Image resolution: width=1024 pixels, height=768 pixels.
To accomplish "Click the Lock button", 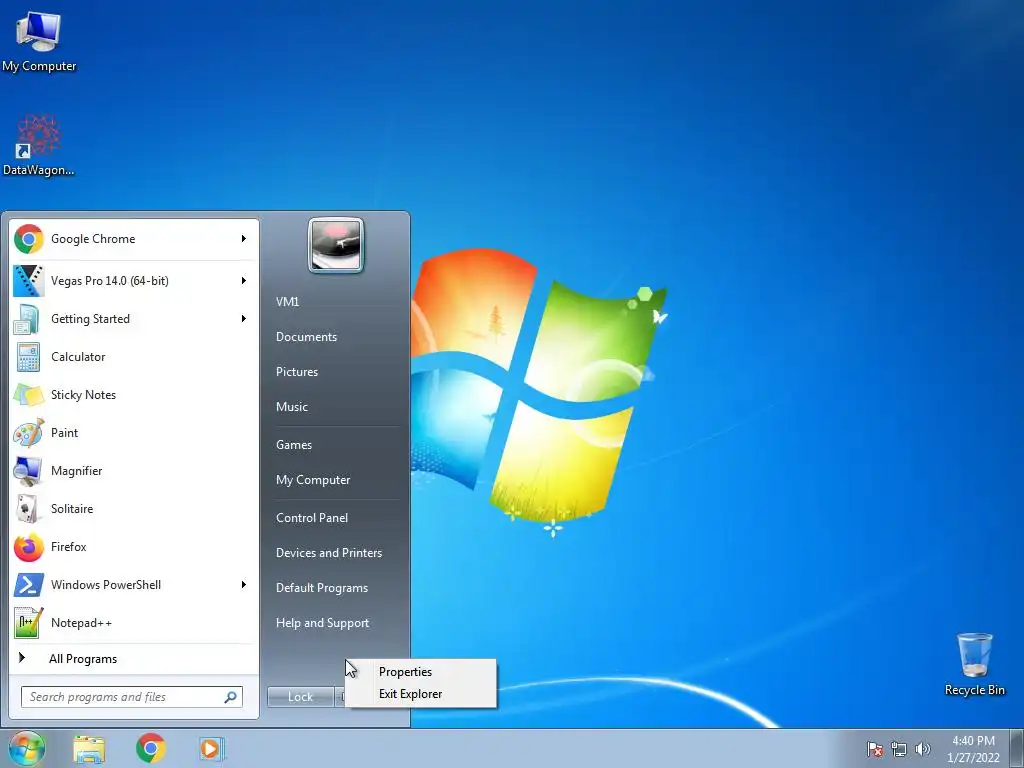I will (x=300, y=697).
